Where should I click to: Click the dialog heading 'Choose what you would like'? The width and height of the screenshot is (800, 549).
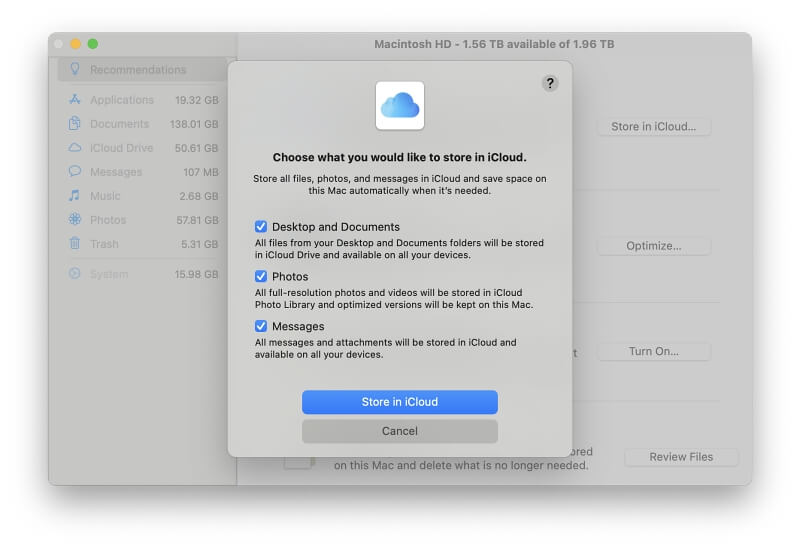coord(399,157)
